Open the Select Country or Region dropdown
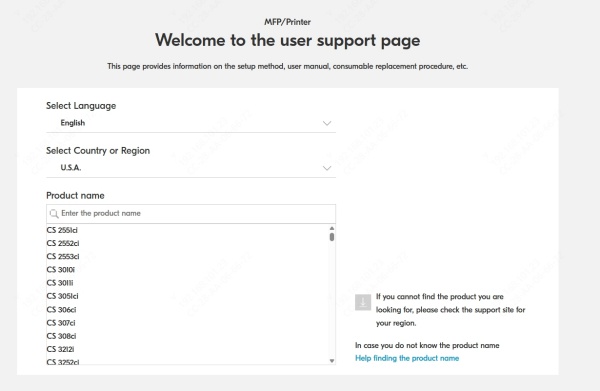The height and width of the screenshot is (391, 600). tap(191, 168)
